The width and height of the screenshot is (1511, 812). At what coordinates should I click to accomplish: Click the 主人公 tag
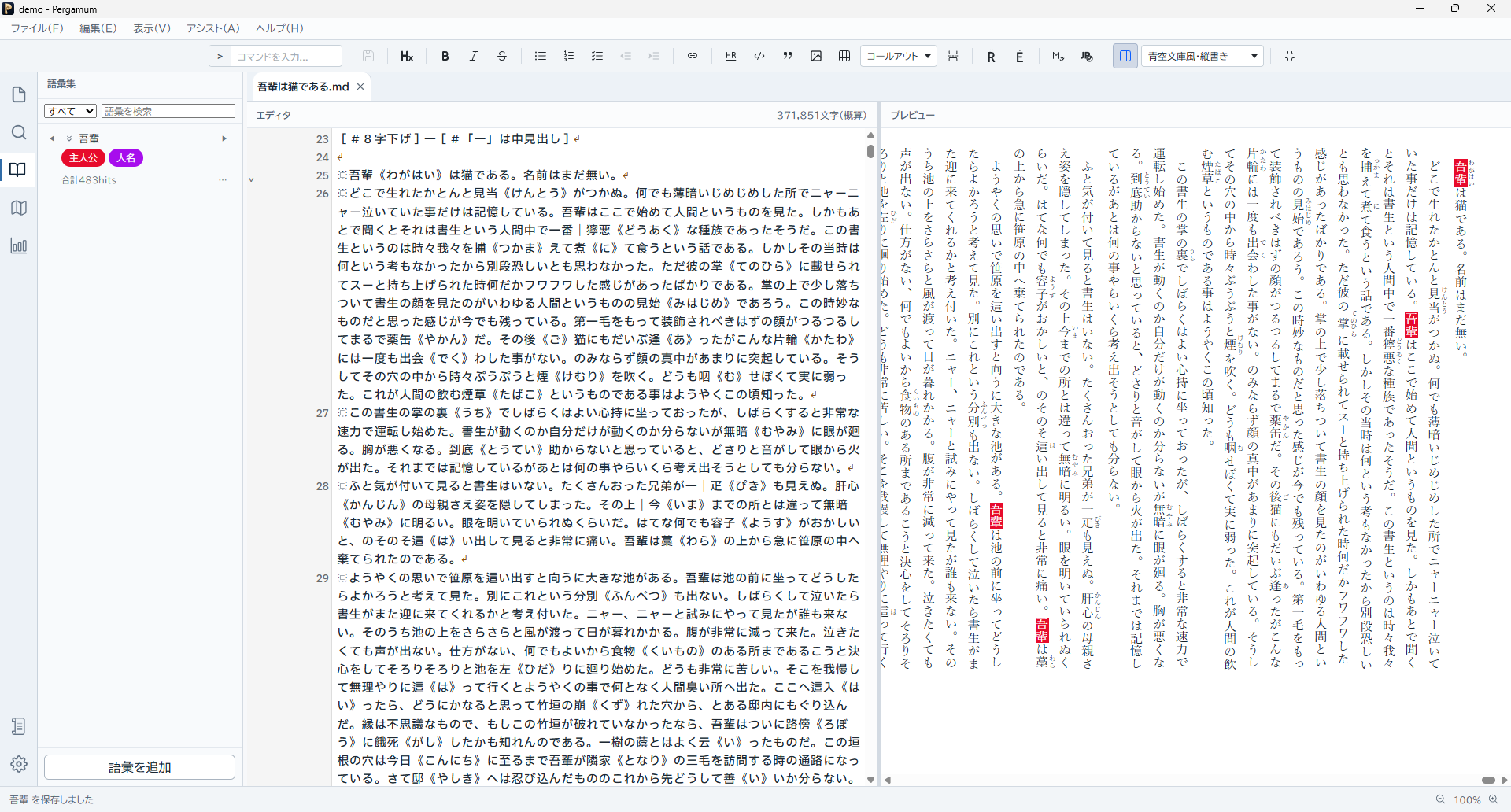tap(83, 158)
